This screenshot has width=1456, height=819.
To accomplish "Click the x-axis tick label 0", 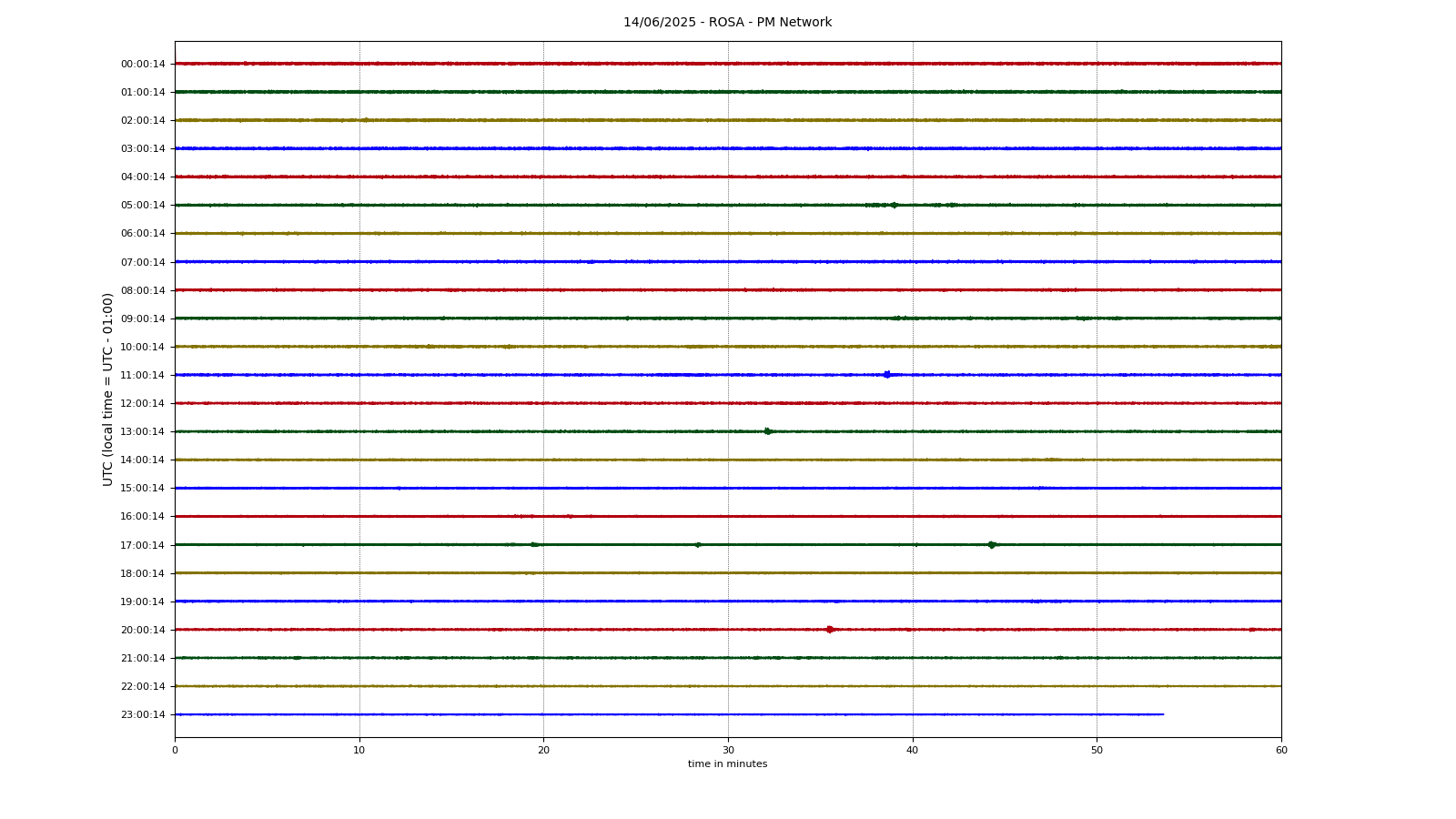I will 175,750.
